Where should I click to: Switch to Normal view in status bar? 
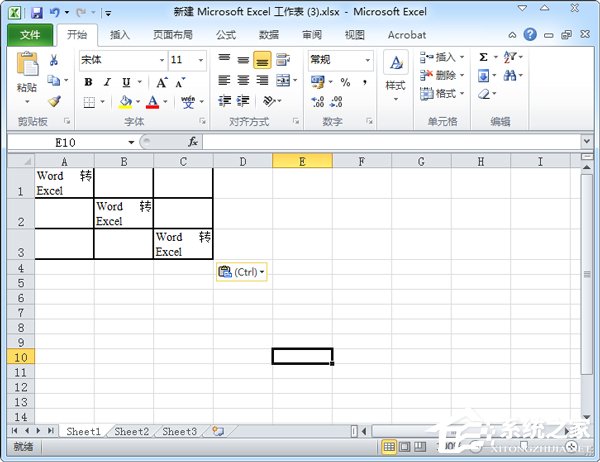point(389,446)
